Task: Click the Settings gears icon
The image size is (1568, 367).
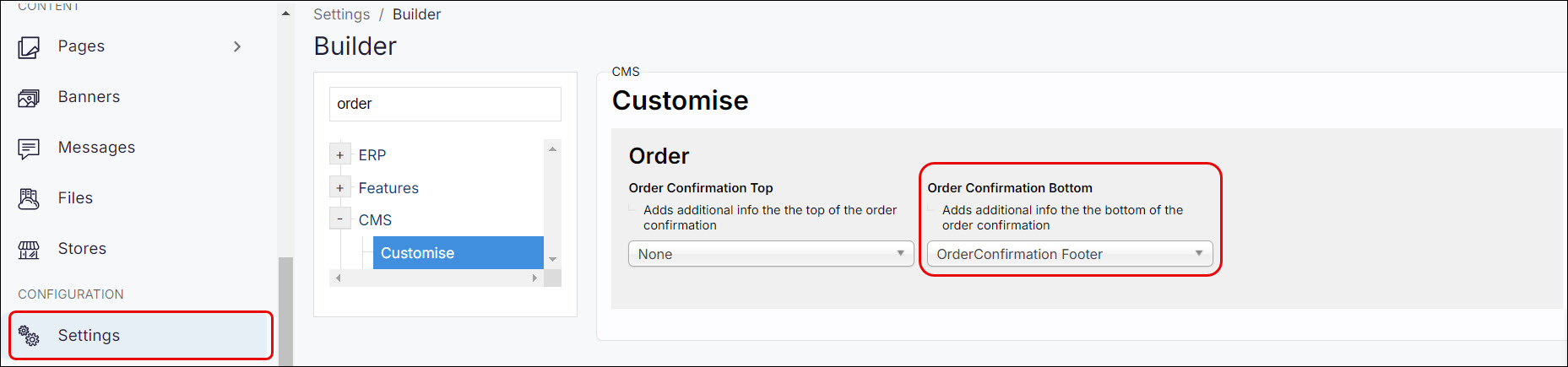Action: point(29,336)
